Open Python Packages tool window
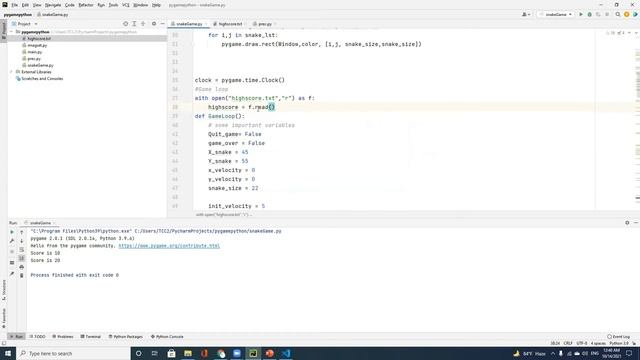Viewport: 640px width, 360px height. pos(126,337)
